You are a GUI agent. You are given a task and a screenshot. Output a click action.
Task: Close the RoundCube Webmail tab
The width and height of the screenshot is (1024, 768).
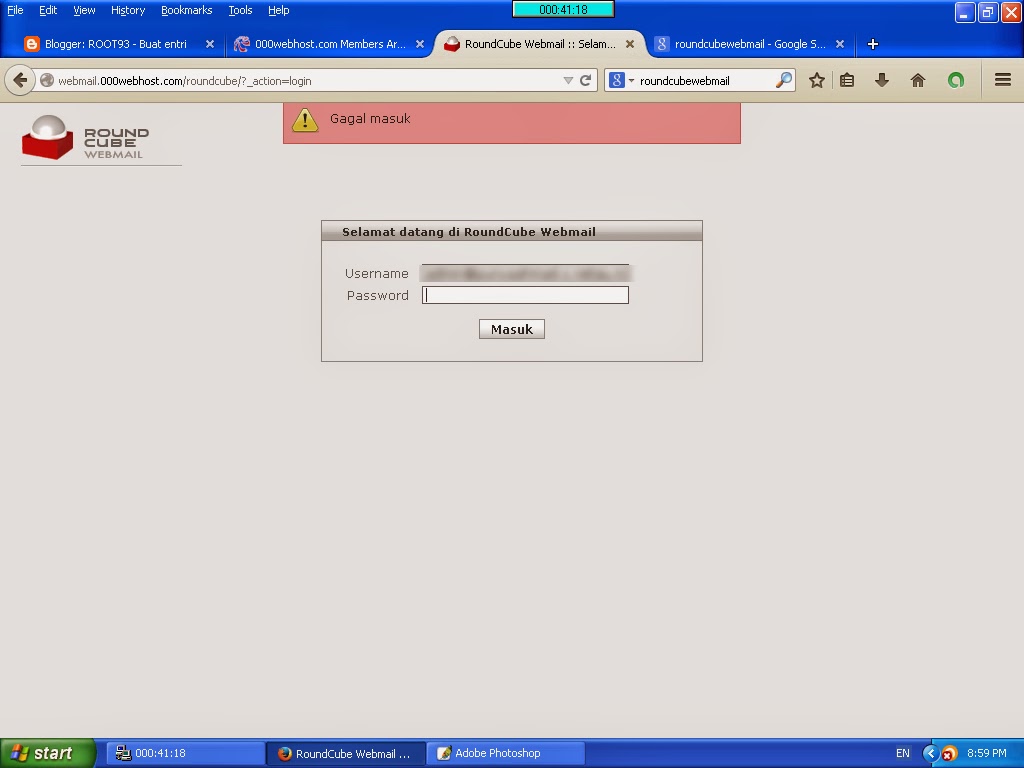coord(630,44)
